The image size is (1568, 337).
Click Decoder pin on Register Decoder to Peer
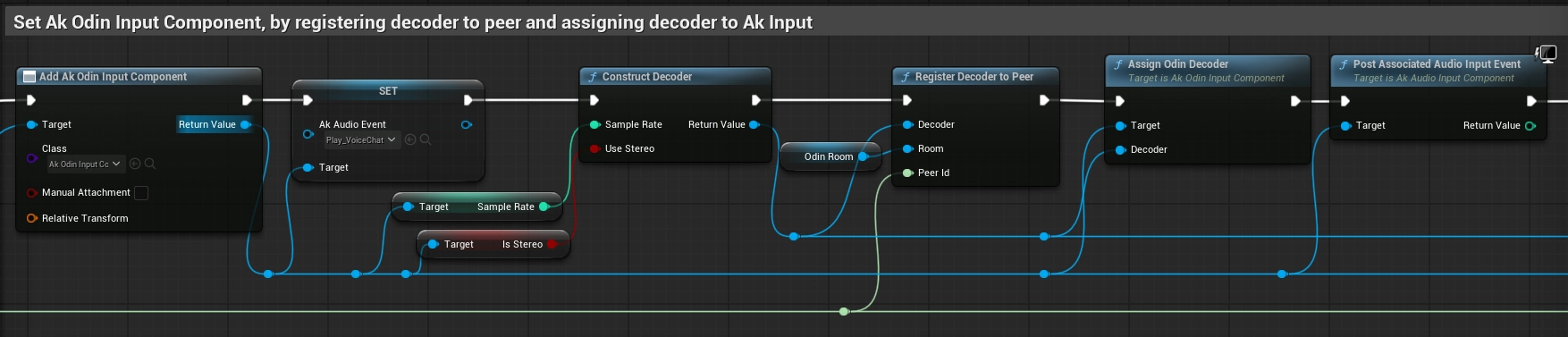[x=907, y=124]
